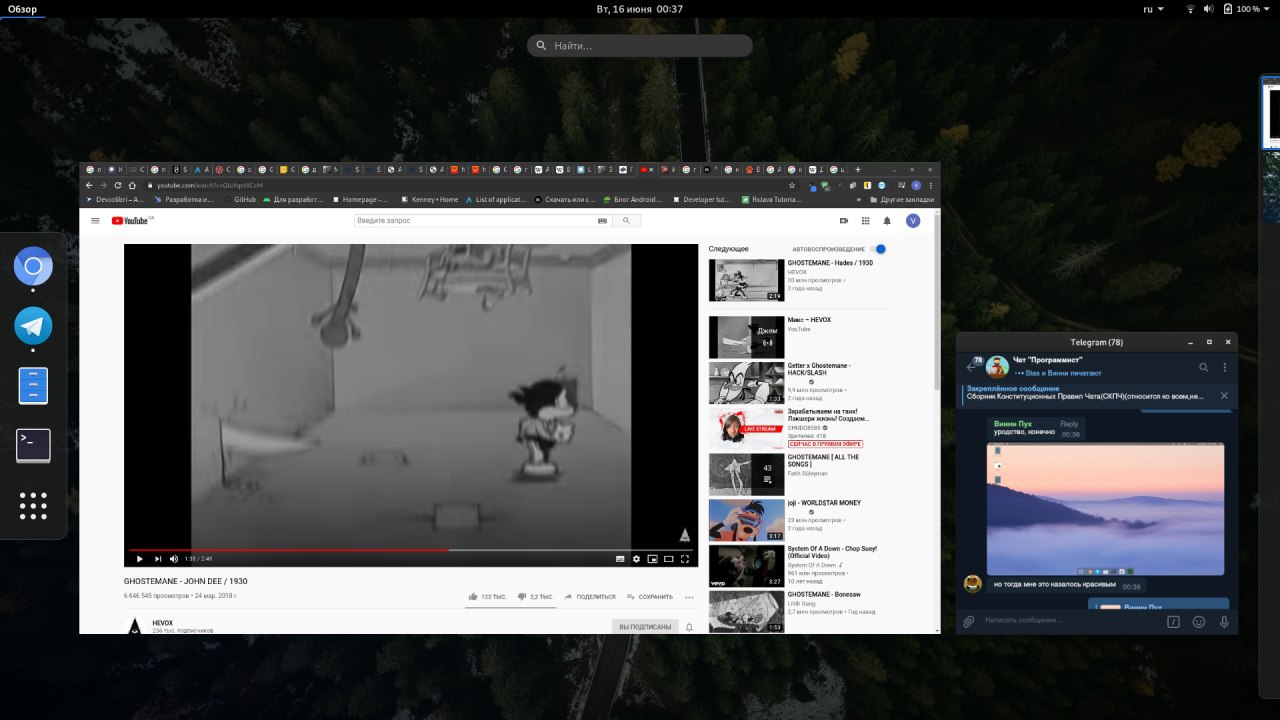
Task: Open YouTube account avatar menu
Action: [x=913, y=220]
